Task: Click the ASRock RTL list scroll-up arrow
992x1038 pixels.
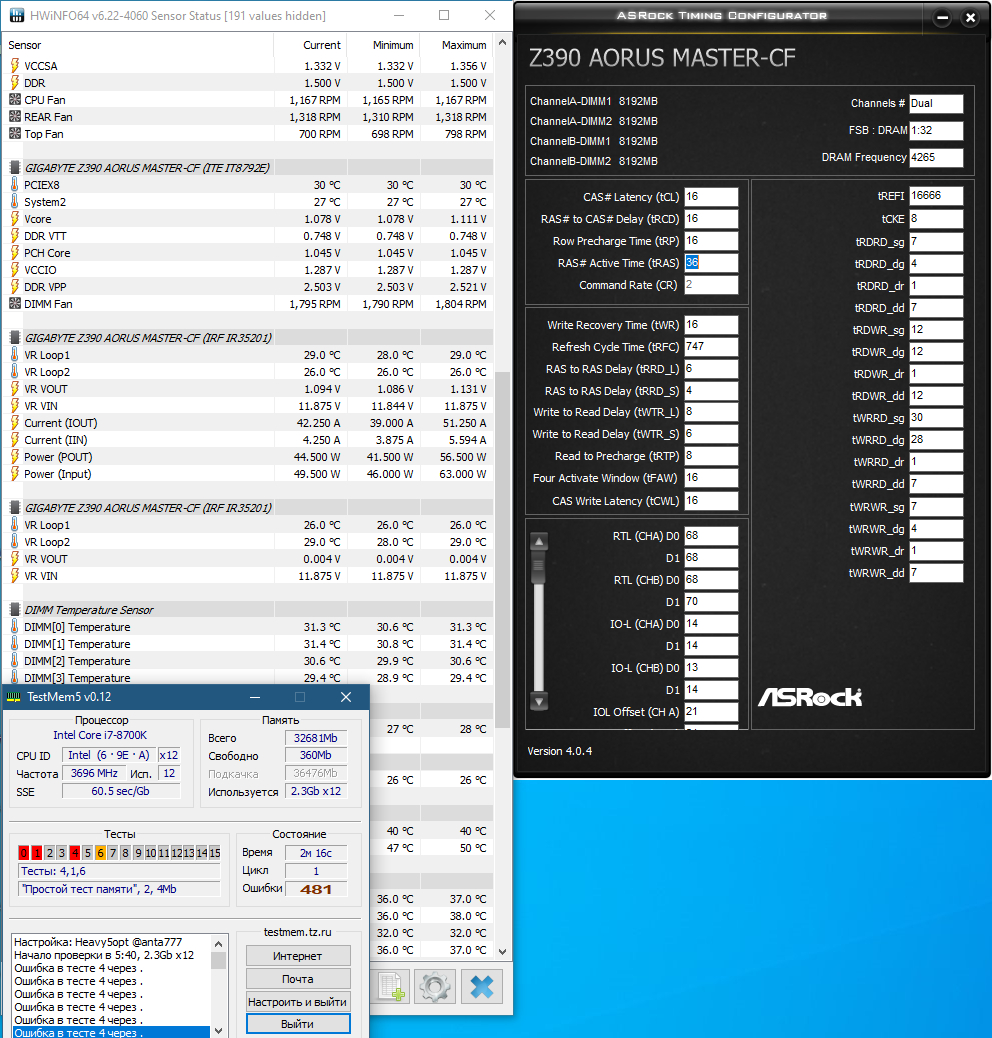Action: pyautogui.click(x=539, y=542)
